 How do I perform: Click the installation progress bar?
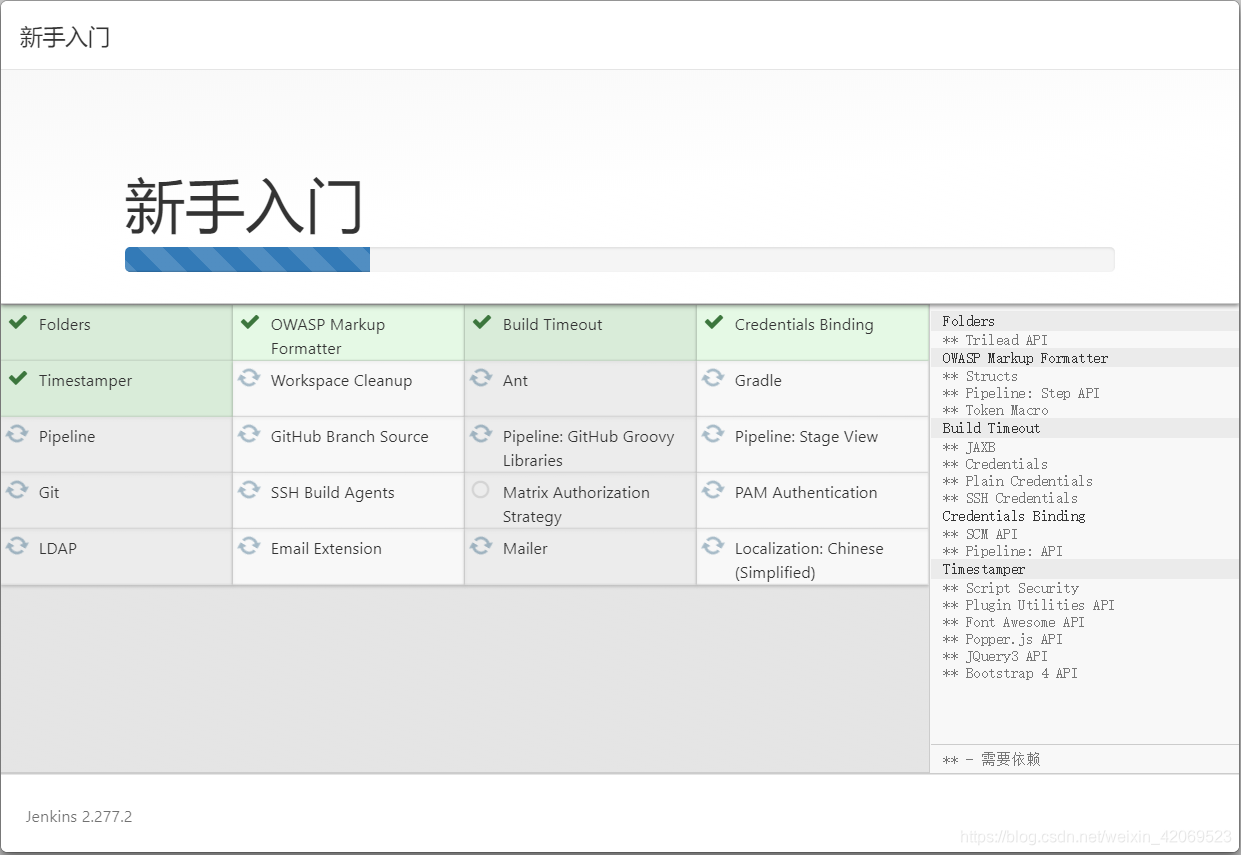pyautogui.click(x=619, y=260)
